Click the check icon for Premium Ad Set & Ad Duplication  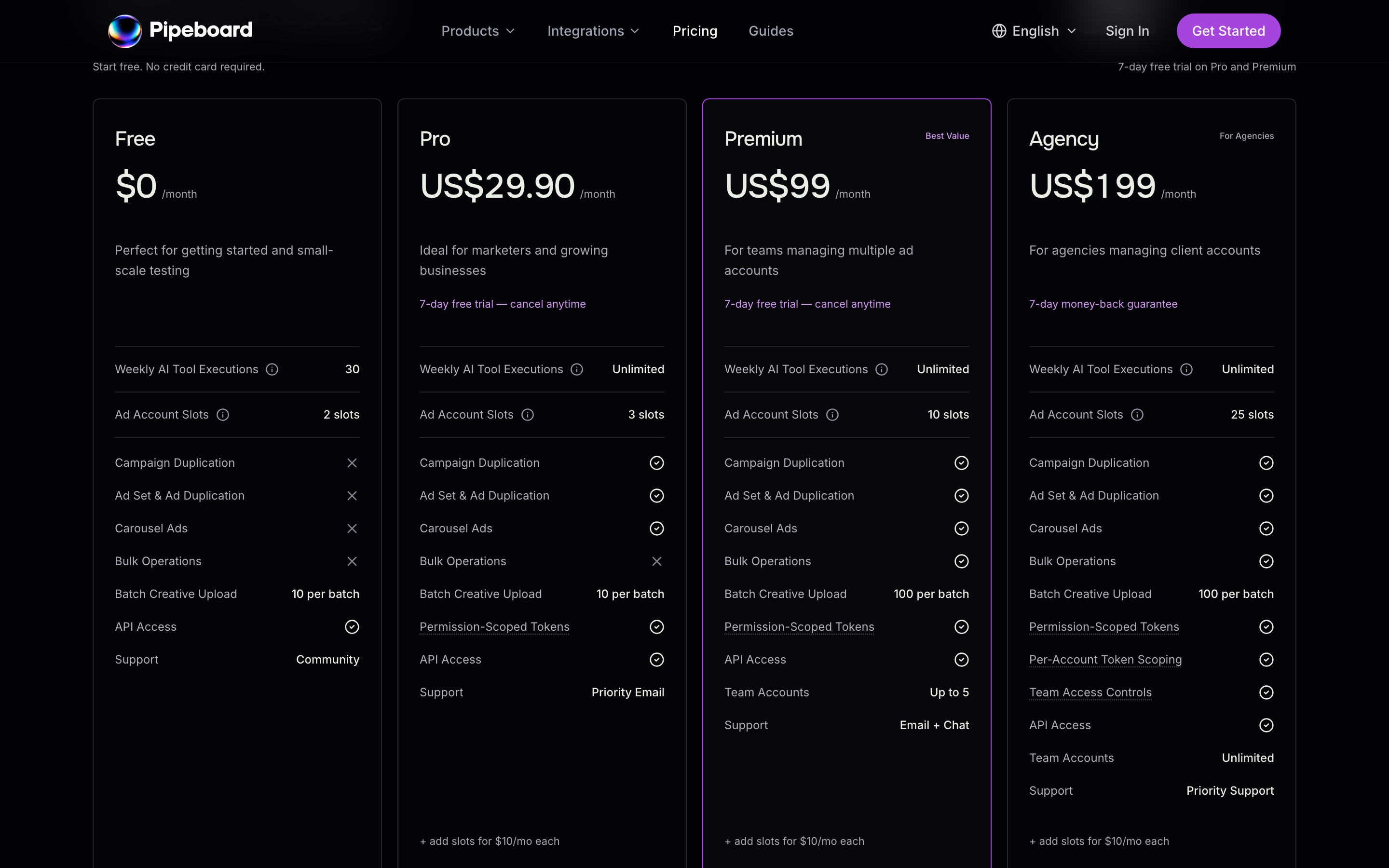[961, 495]
